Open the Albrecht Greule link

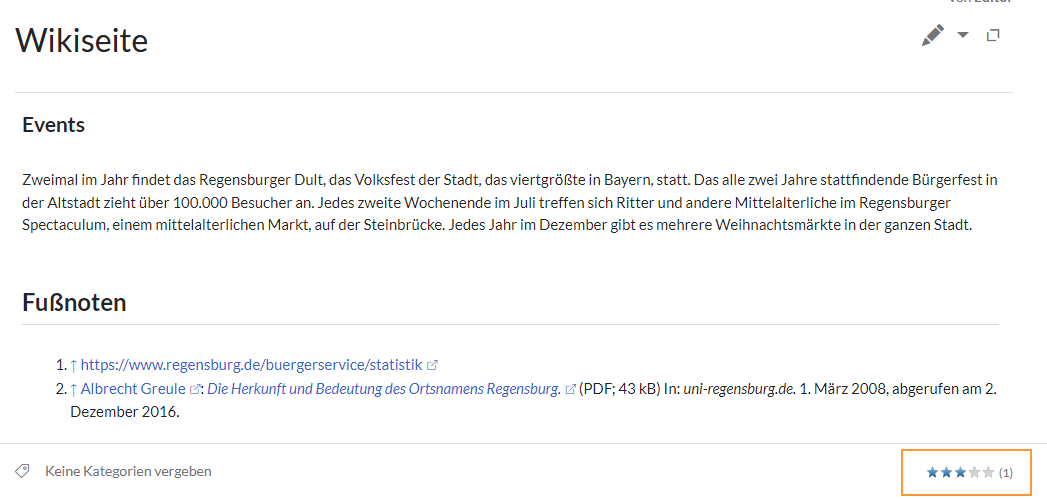point(133,389)
